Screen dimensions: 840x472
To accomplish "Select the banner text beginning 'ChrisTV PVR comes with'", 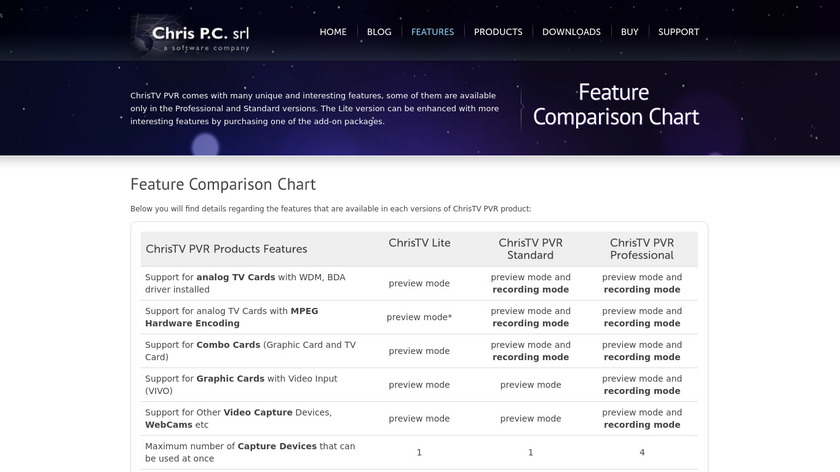I will click(314, 108).
